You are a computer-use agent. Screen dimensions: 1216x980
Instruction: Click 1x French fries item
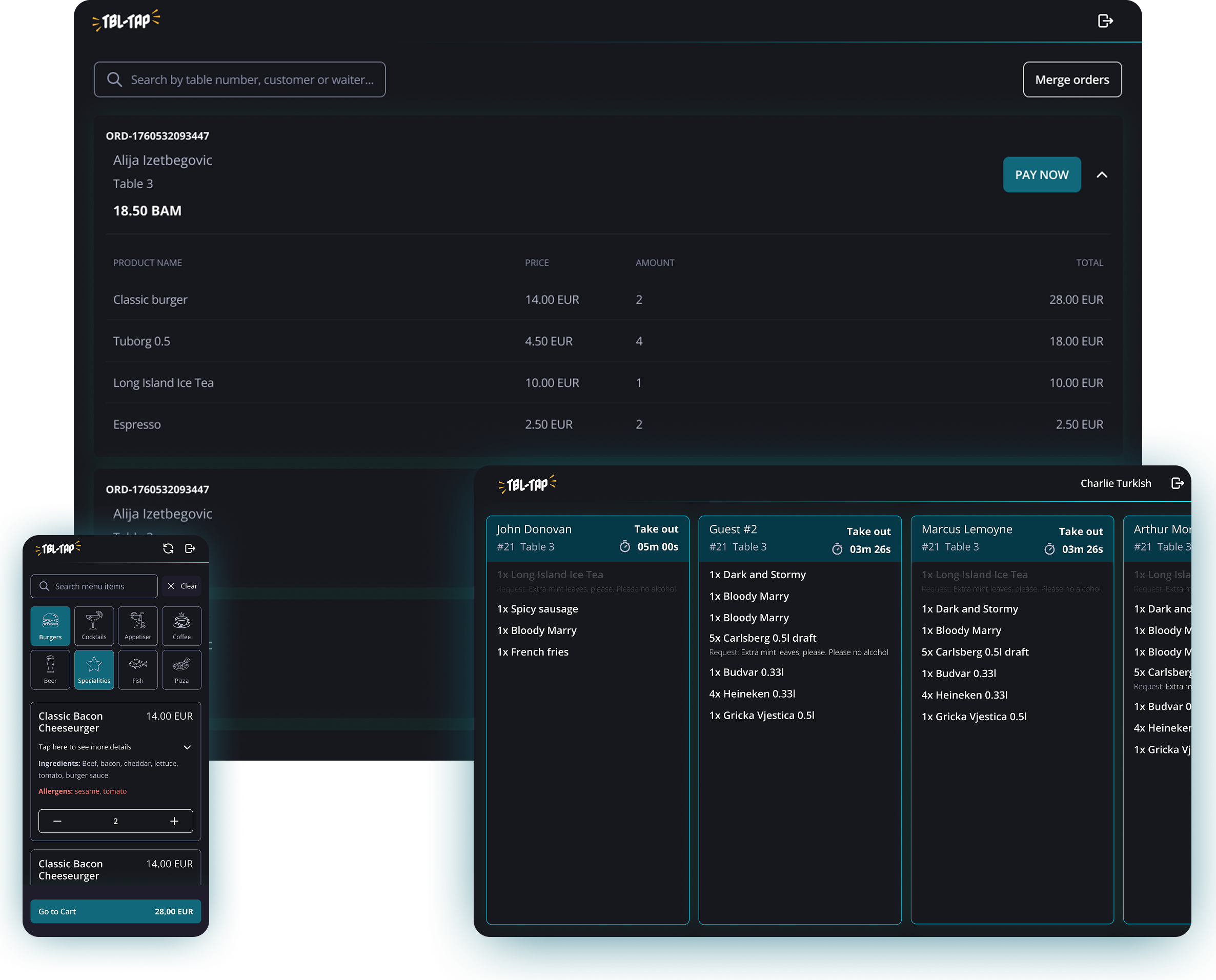[x=532, y=652]
